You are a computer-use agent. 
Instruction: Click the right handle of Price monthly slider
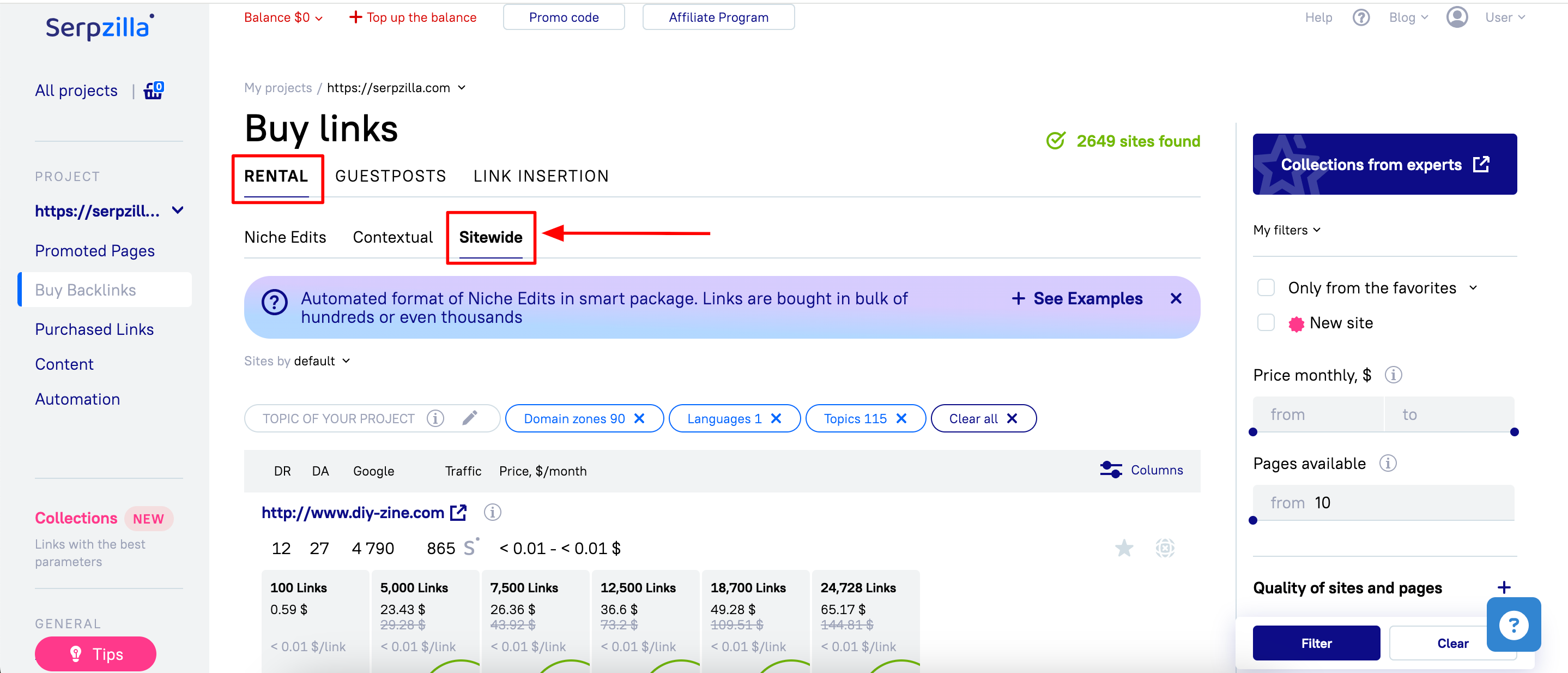(1515, 432)
